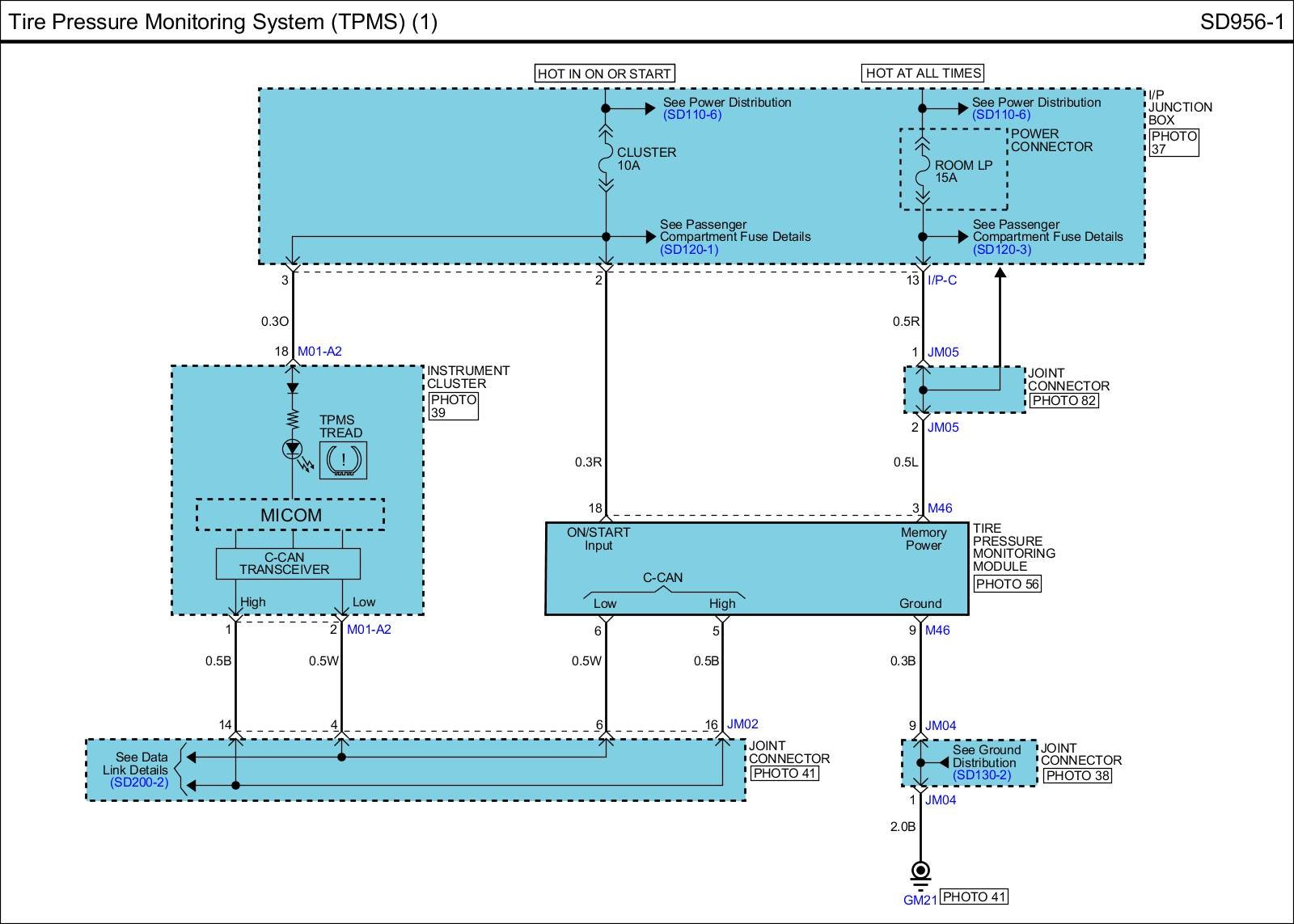
Task: Open the SD120-1 fuse details link
Action: 689,250
